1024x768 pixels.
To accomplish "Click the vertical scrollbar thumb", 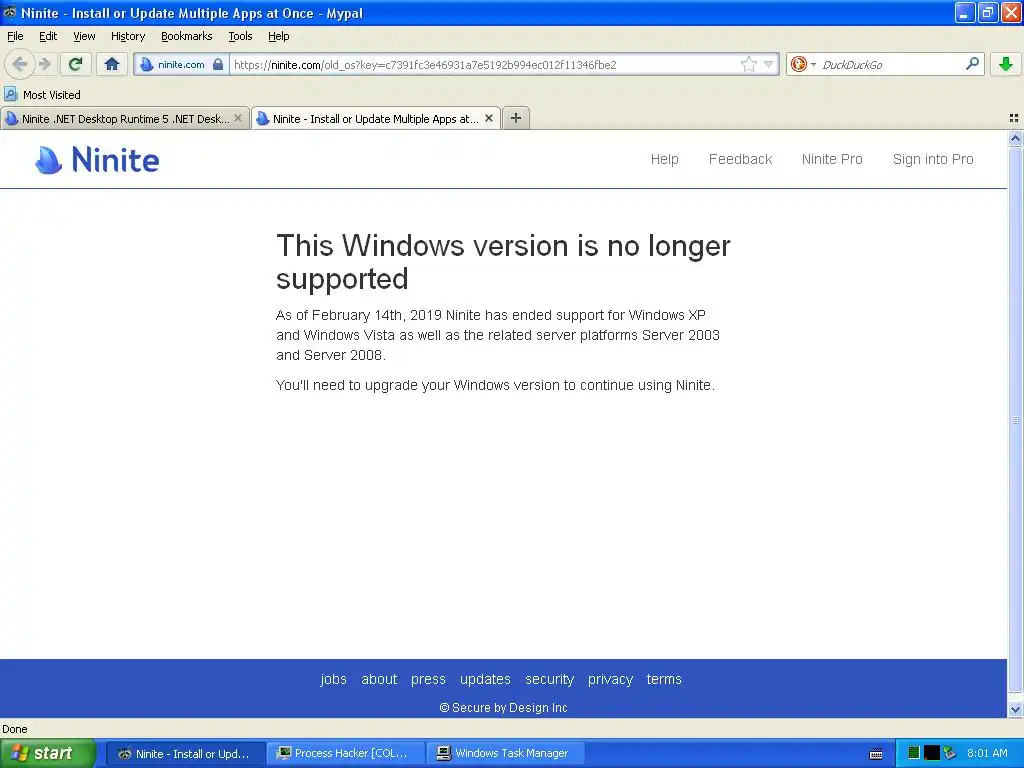I will pyautogui.click(x=1015, y=419).
